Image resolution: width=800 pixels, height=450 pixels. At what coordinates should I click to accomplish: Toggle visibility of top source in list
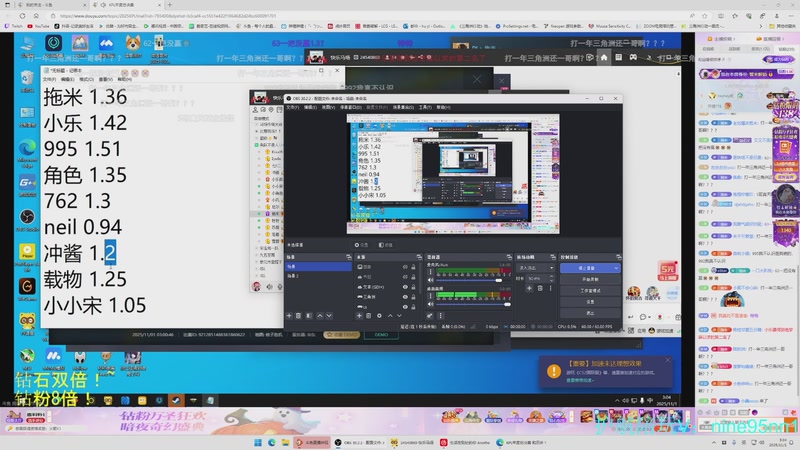tap(405, 267)
